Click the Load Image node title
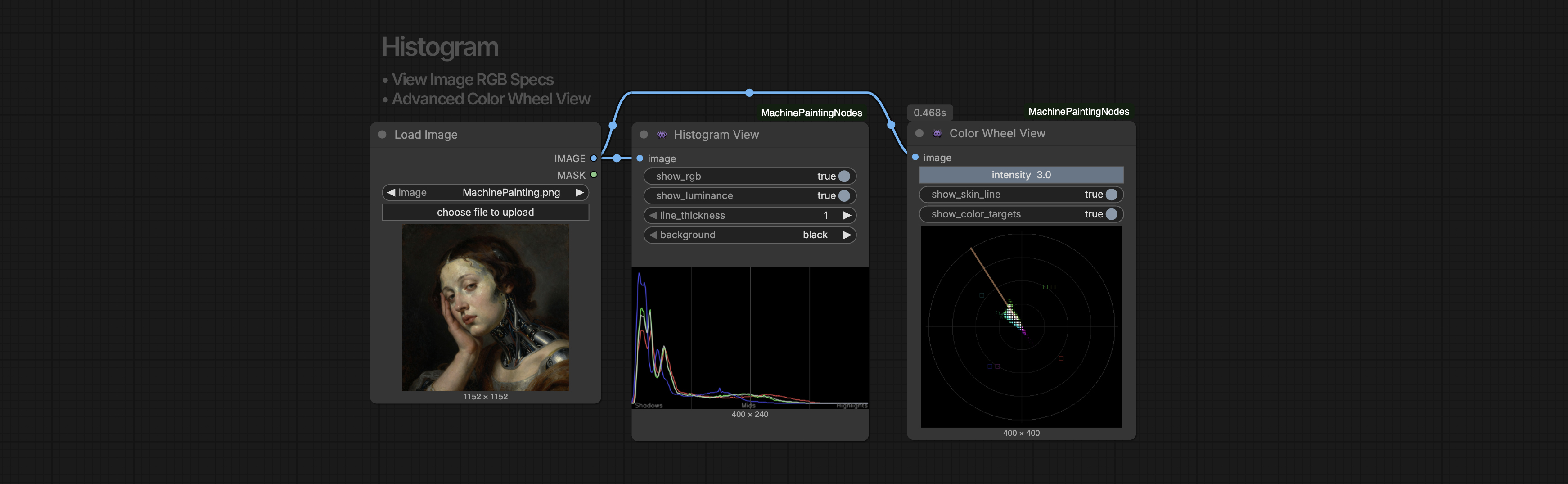Viewport: 1568px width, 484px height. point(425,135)
